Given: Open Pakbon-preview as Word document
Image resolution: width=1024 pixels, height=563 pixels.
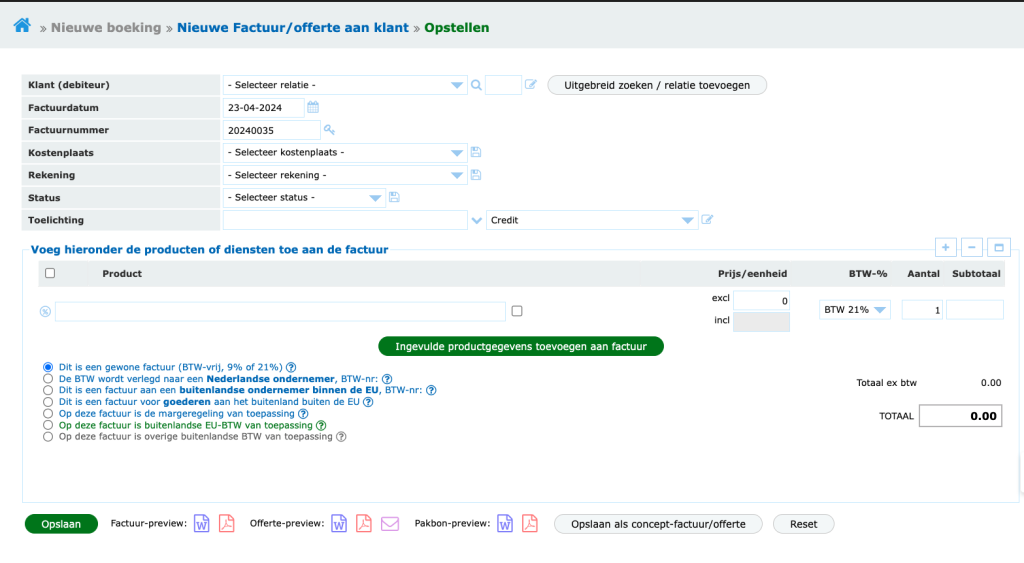Looking at the screenshot, I should (505, 524).
